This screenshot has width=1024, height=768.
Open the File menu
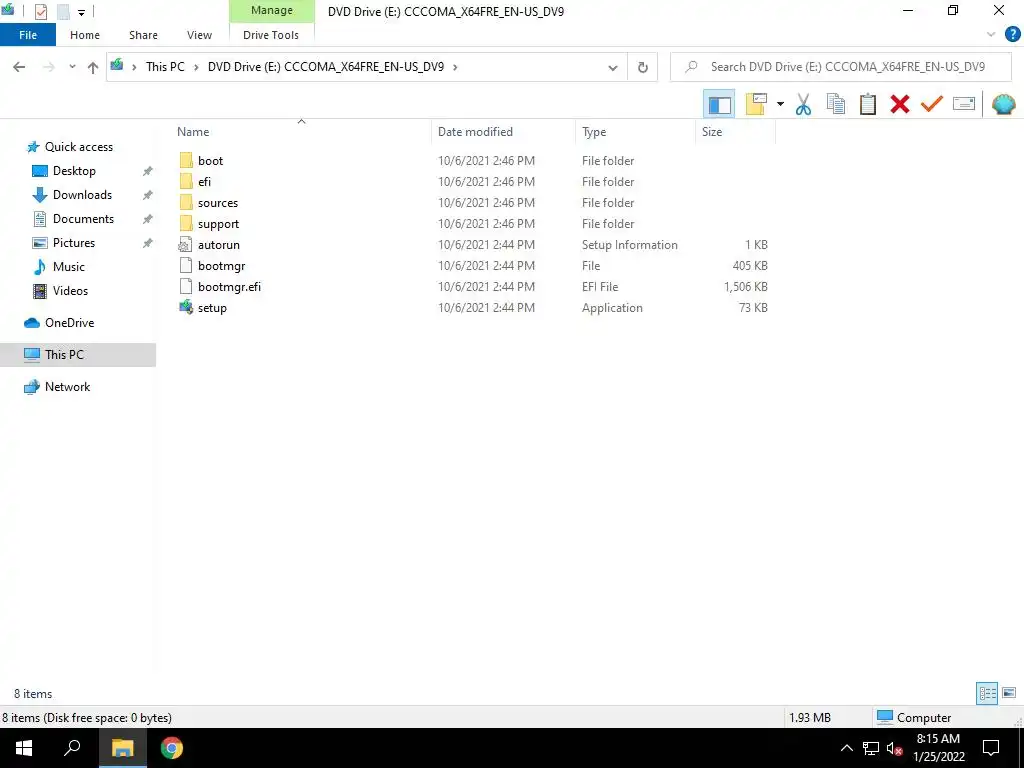[x=28, y=35]
